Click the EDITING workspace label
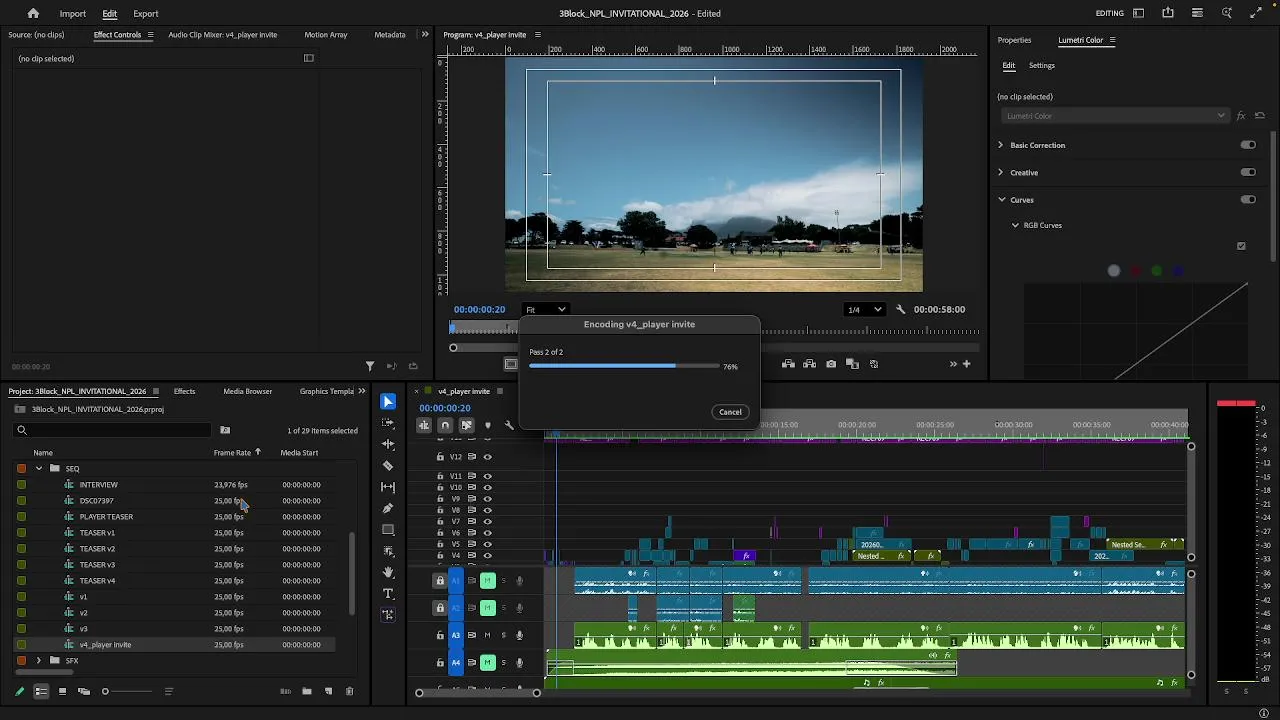The height and width of the screenshot is (720, 1280). point(1110,14)
